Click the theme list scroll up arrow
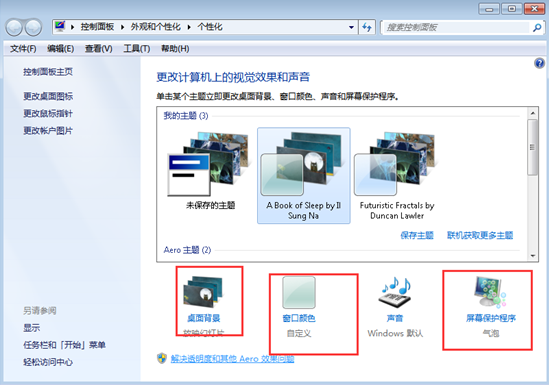Screen dimensions: 549x385 click(533, 113)
